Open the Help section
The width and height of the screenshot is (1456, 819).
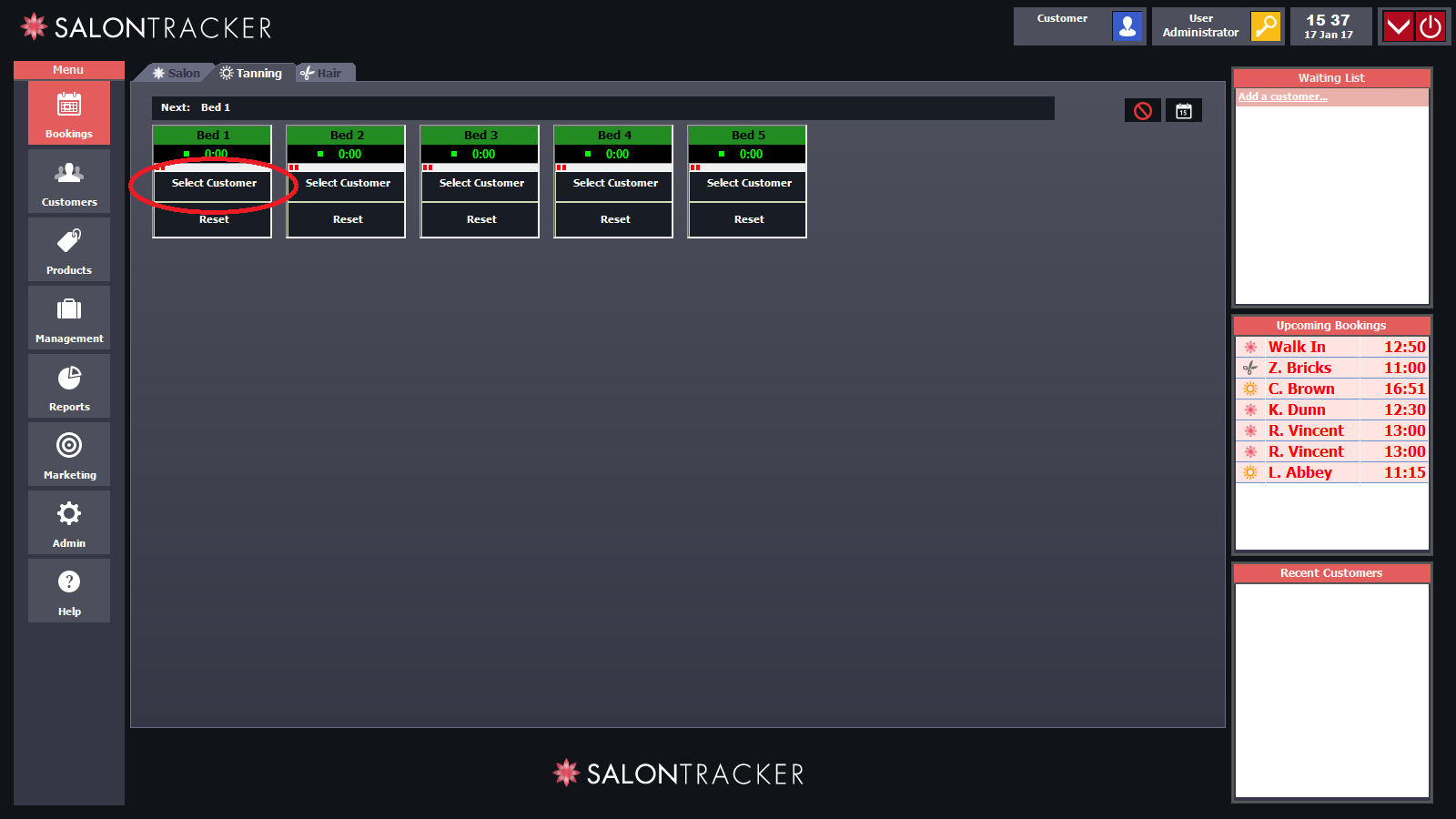(x=68, y=591)
